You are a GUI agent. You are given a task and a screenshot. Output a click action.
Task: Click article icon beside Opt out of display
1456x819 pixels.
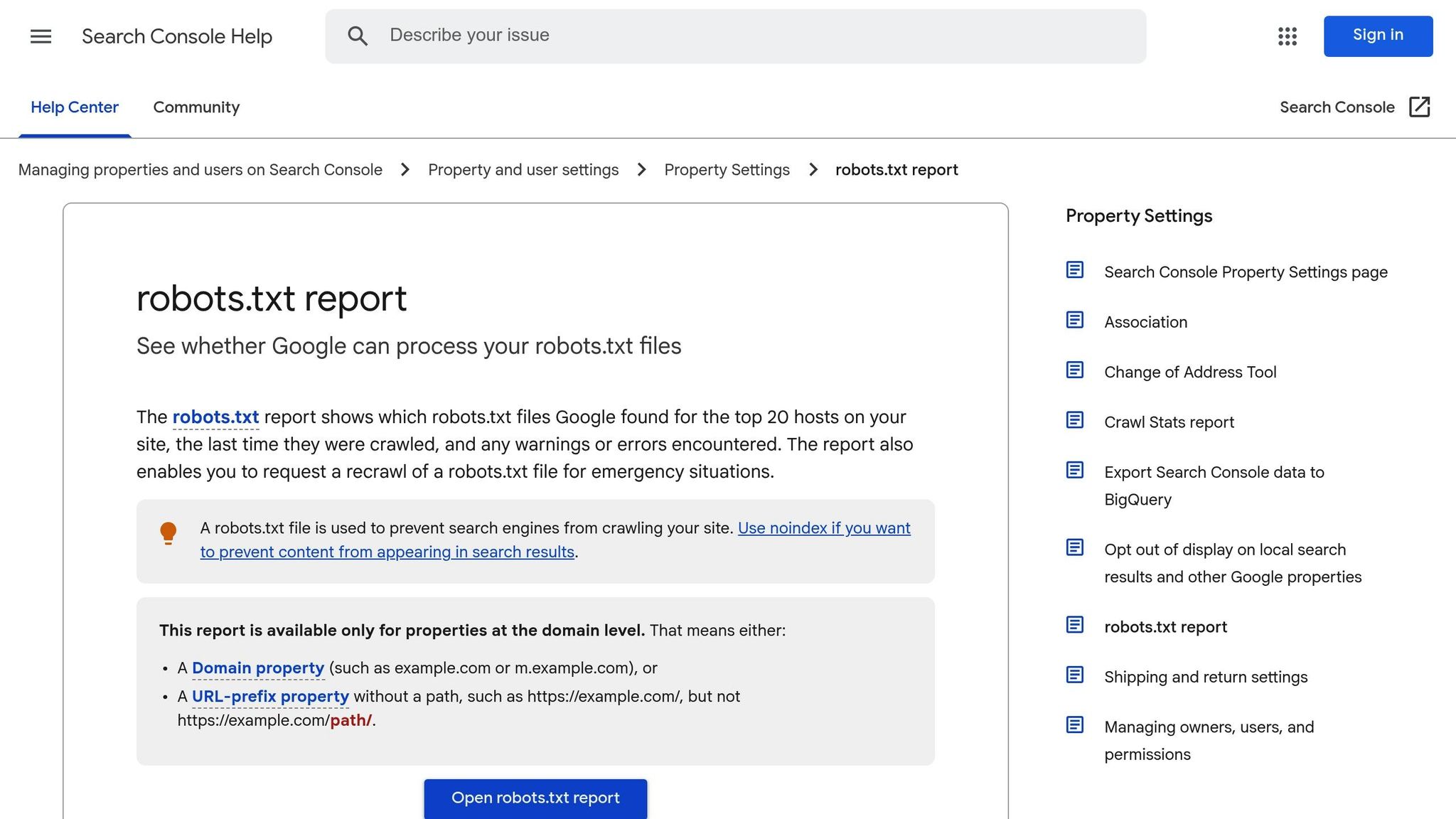coord(1075,547)
